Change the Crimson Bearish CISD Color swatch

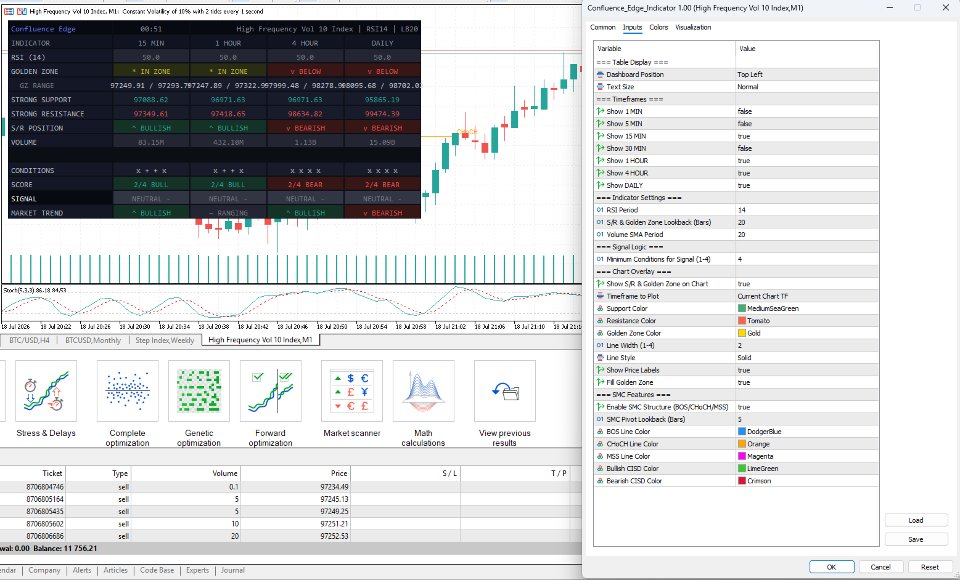(742, 481)
